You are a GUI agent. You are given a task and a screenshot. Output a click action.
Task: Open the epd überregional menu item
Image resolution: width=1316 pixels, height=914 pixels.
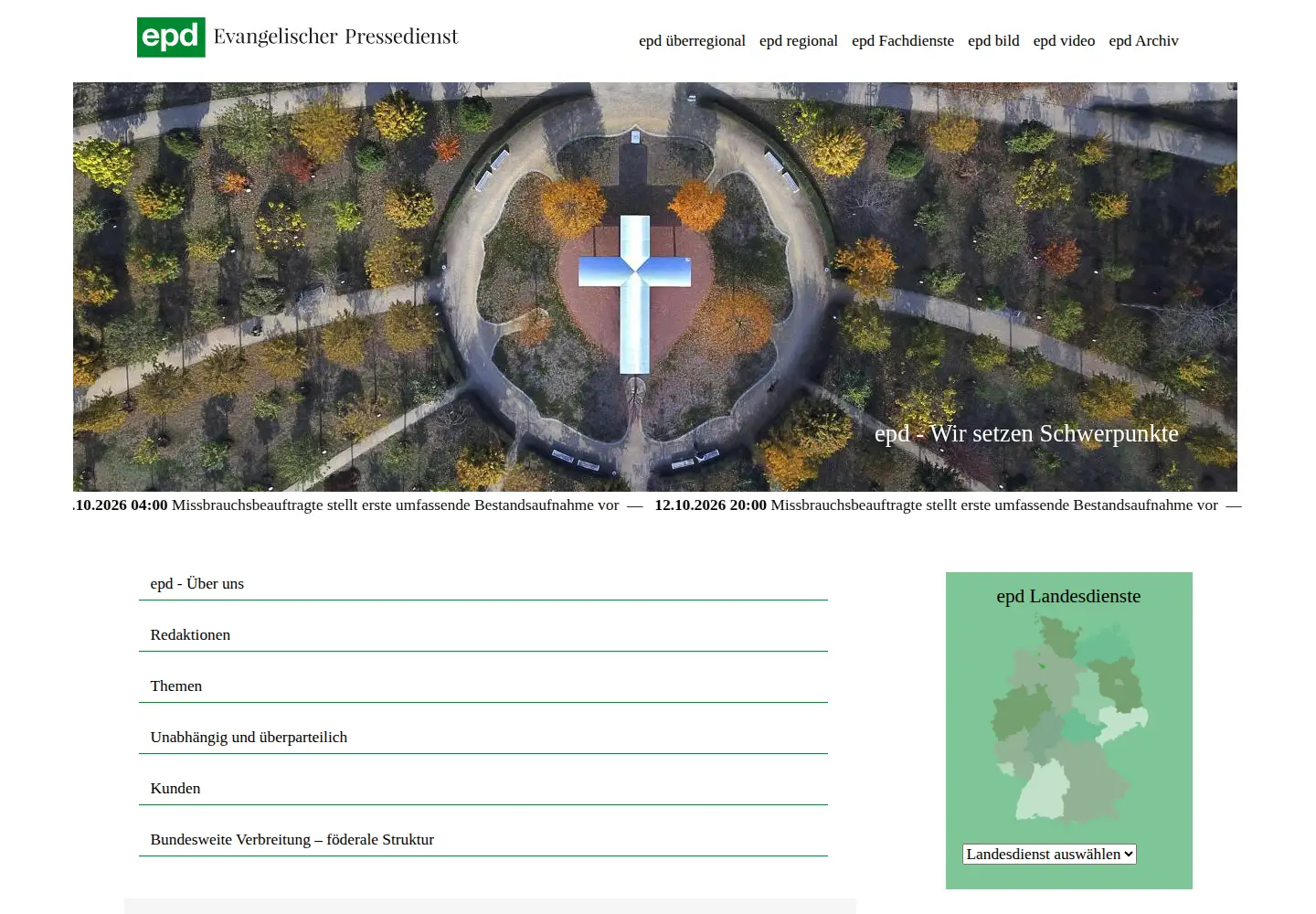tap(692, 41)
